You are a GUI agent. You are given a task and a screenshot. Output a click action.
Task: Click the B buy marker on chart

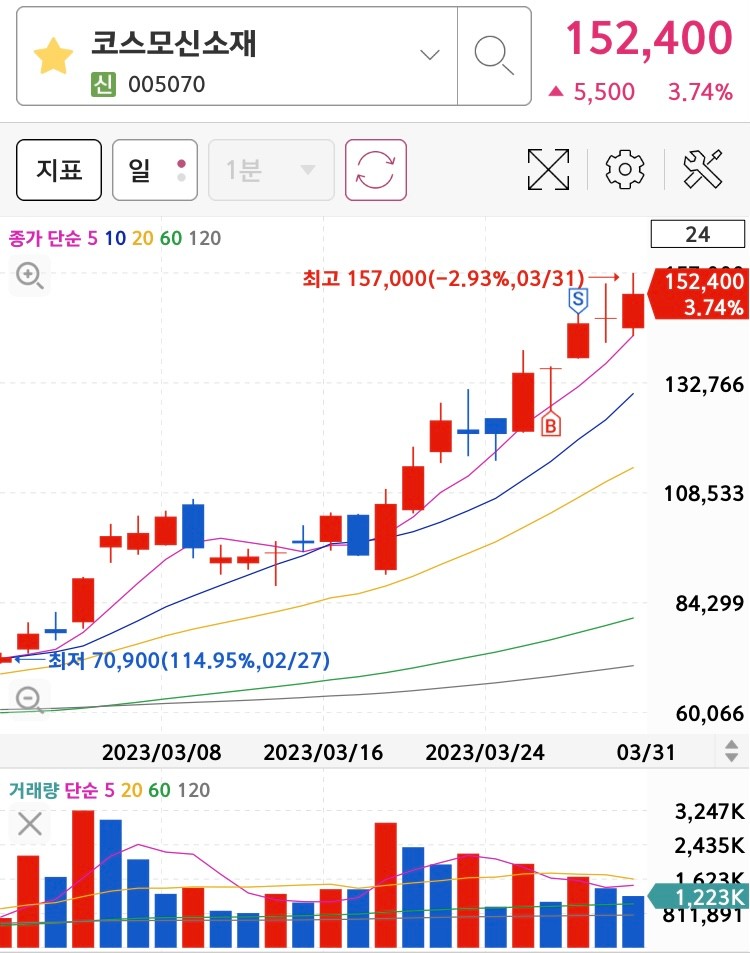(x=551, y=424)
